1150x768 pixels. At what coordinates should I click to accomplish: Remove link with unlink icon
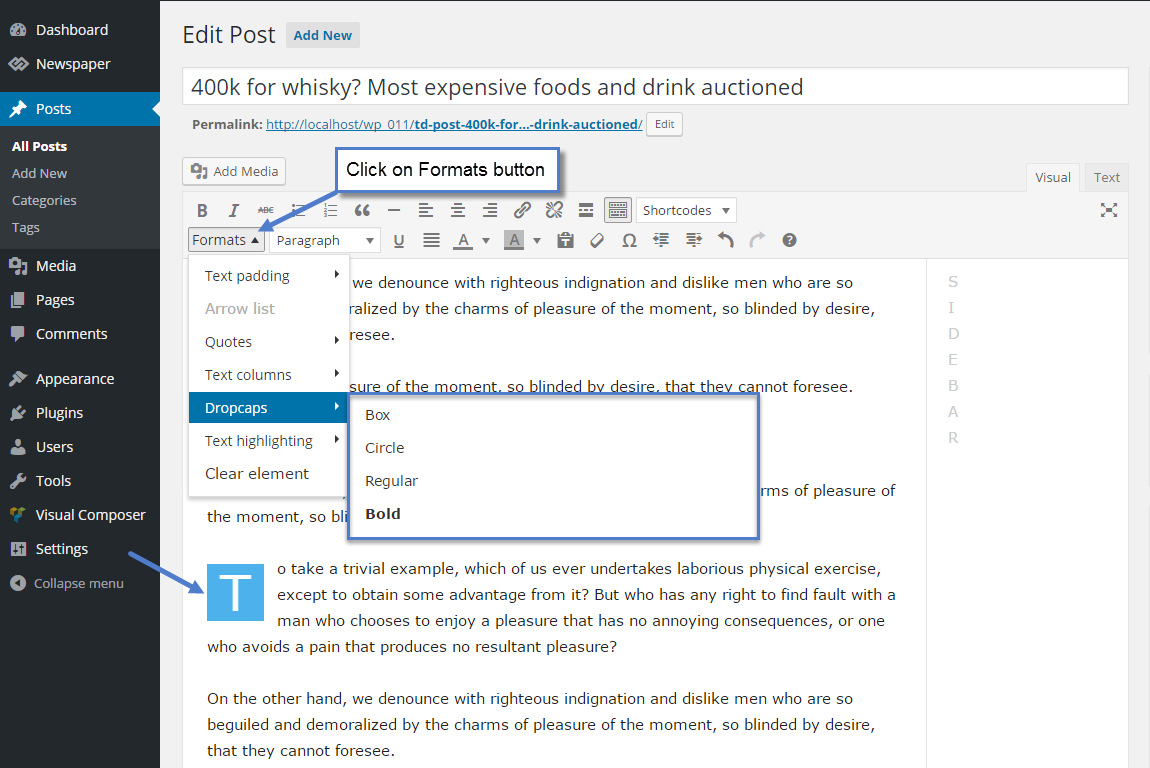coord(554,211)
